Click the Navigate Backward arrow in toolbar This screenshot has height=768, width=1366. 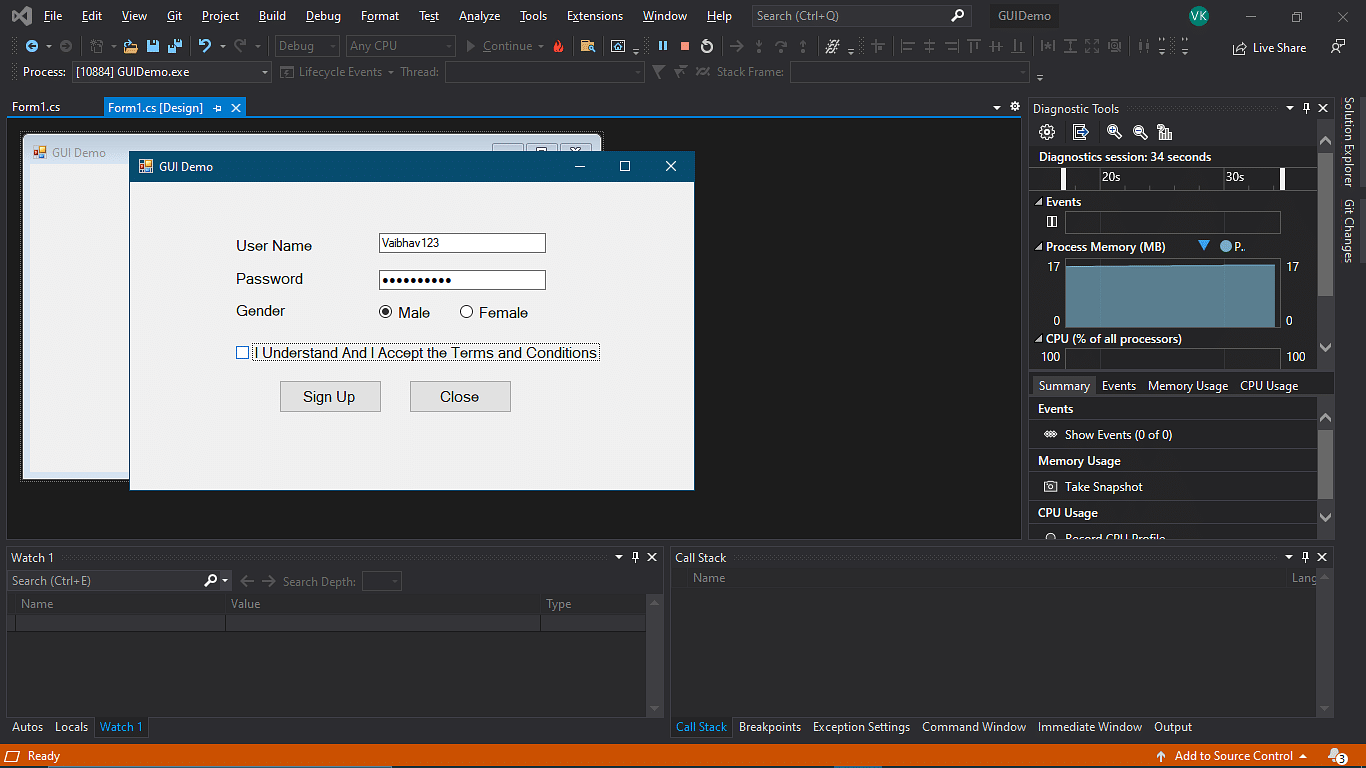click(x=32, y=46)
